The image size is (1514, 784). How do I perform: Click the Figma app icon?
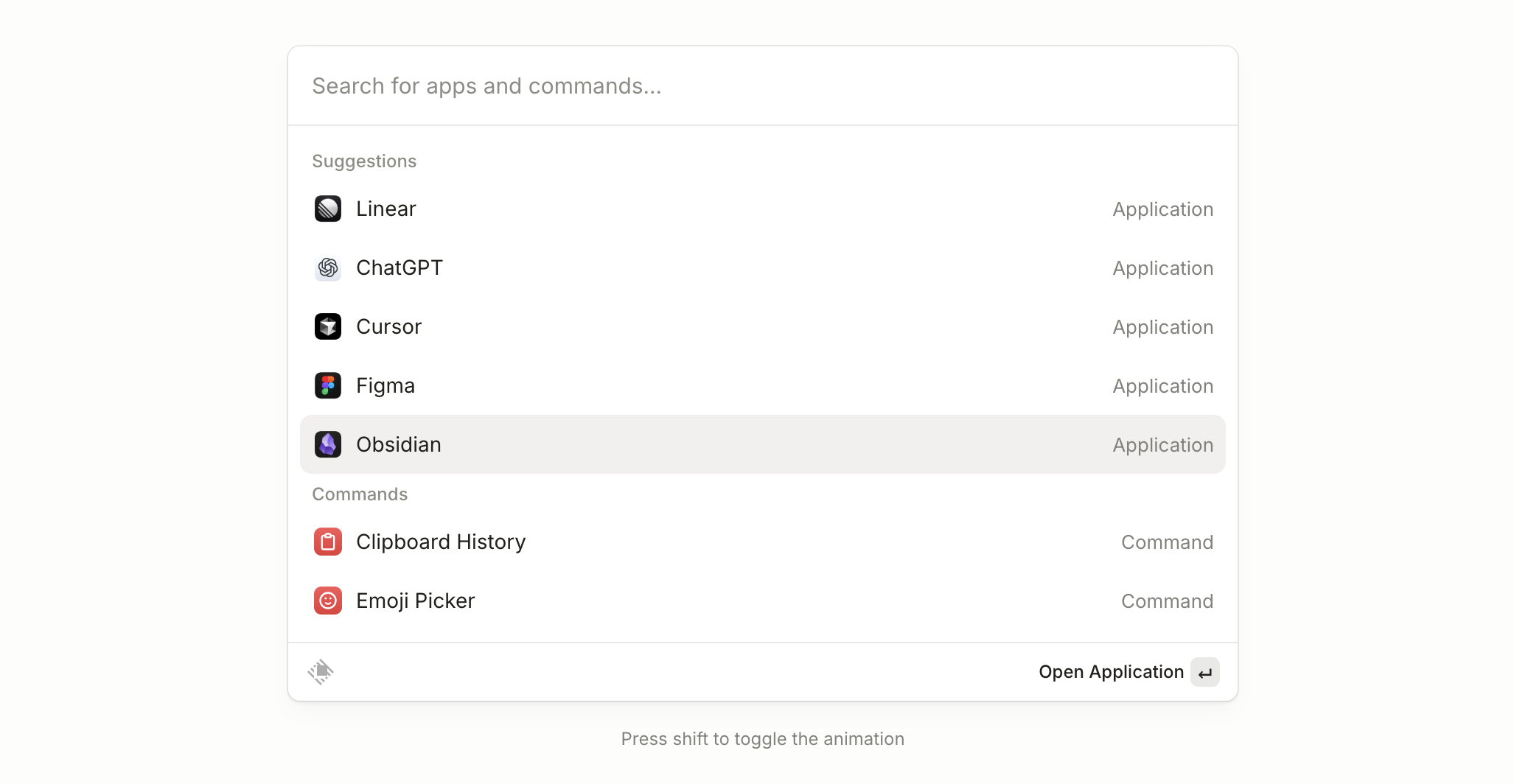coord(328,386)
